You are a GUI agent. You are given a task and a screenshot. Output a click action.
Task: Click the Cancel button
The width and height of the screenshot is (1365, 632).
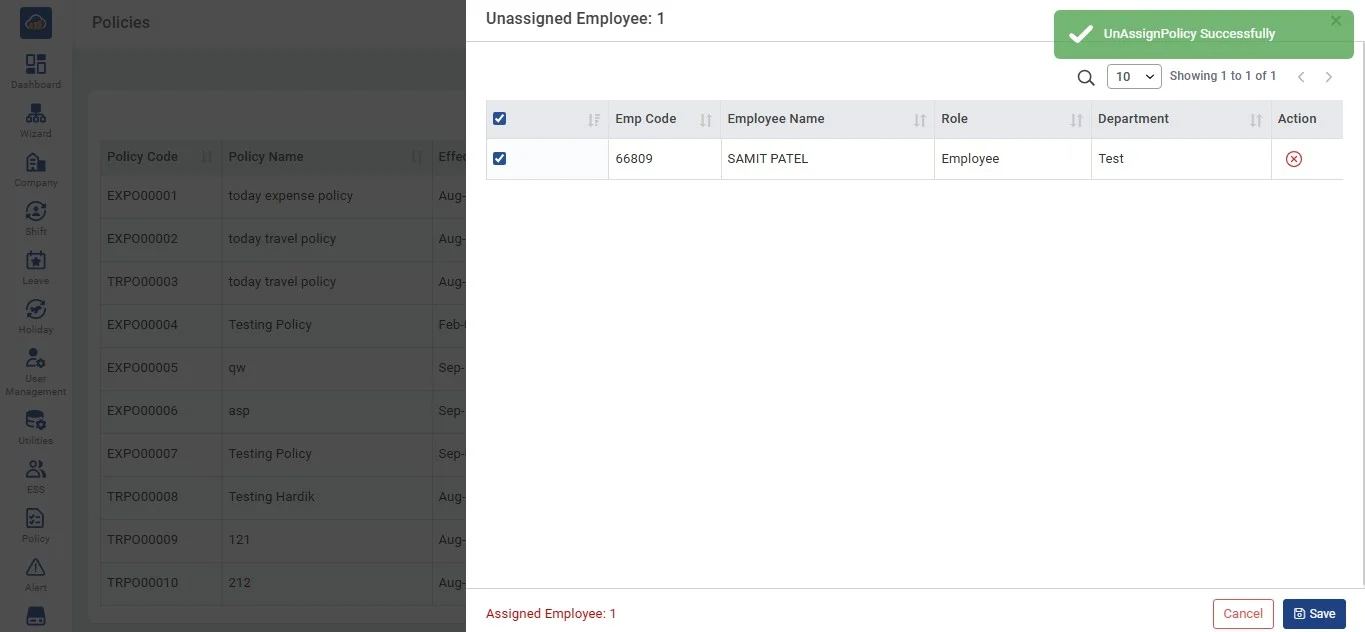[x=1243, y=614]
